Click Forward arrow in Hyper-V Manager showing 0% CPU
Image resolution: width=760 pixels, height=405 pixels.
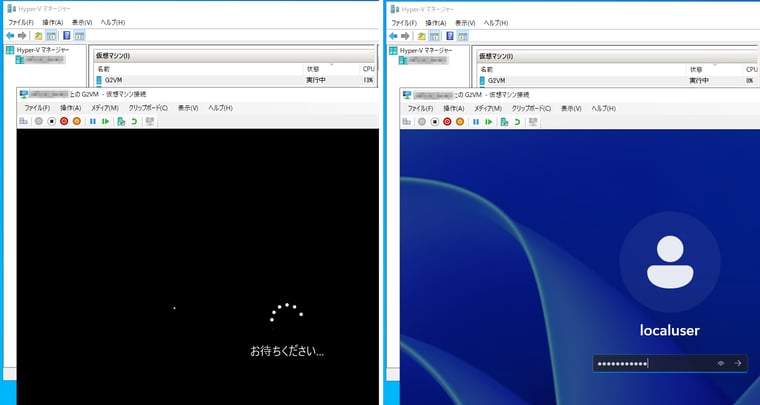405,36
